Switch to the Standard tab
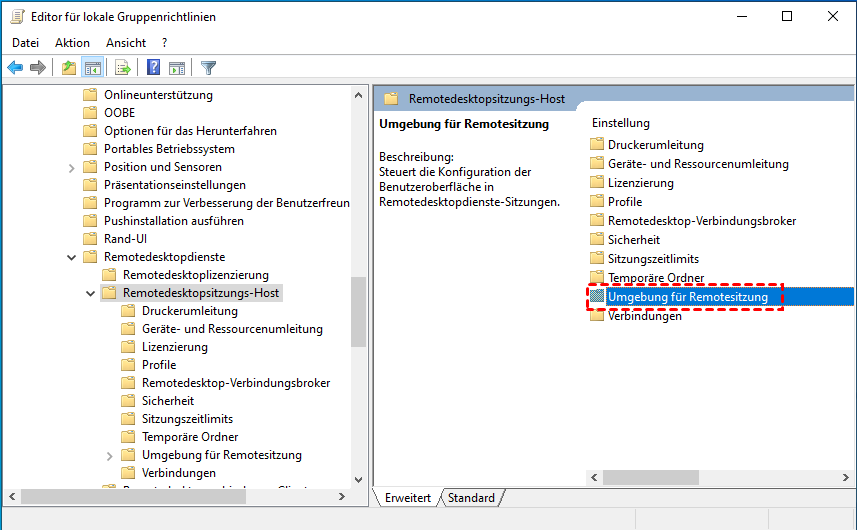 tap(471, 498)
